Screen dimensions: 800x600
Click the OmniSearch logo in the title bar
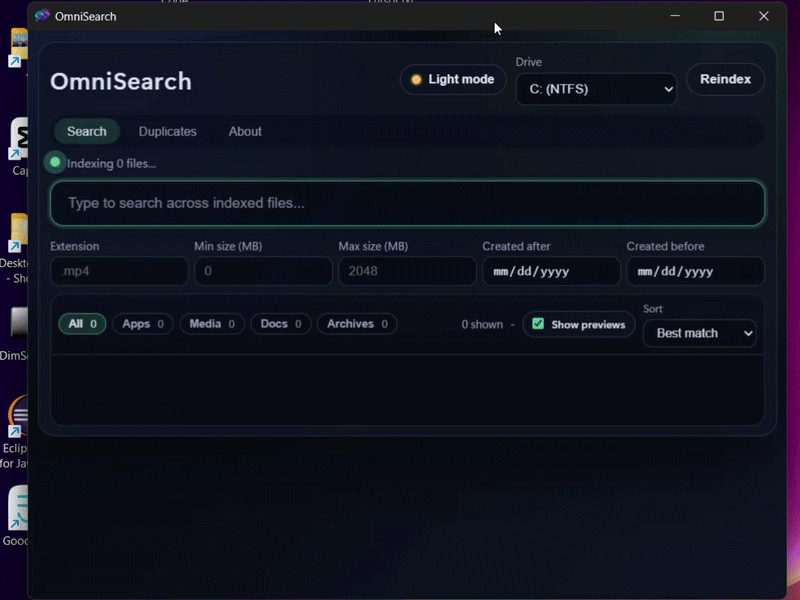pos(42,16)
